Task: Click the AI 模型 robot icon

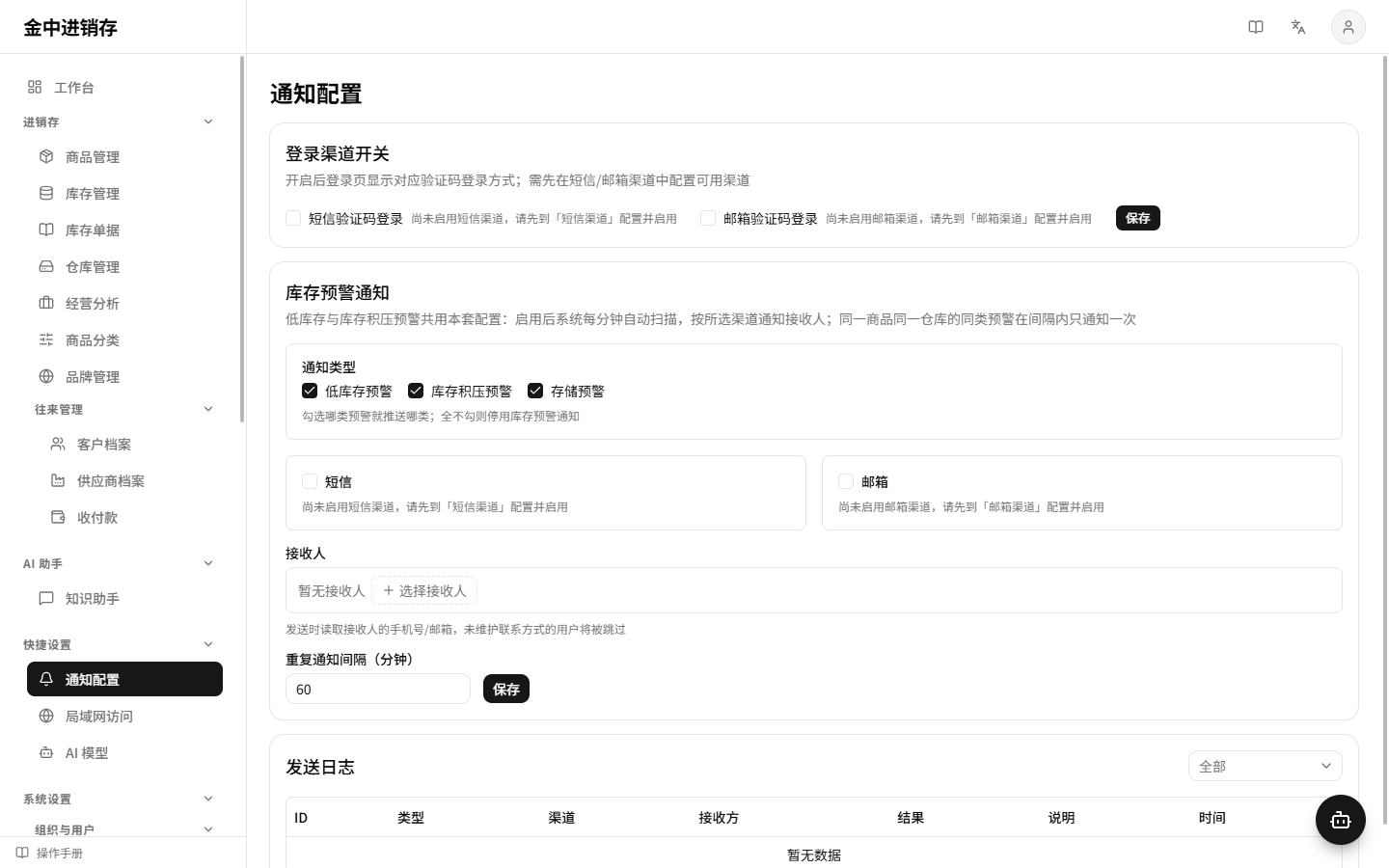Action: [46, 752]
